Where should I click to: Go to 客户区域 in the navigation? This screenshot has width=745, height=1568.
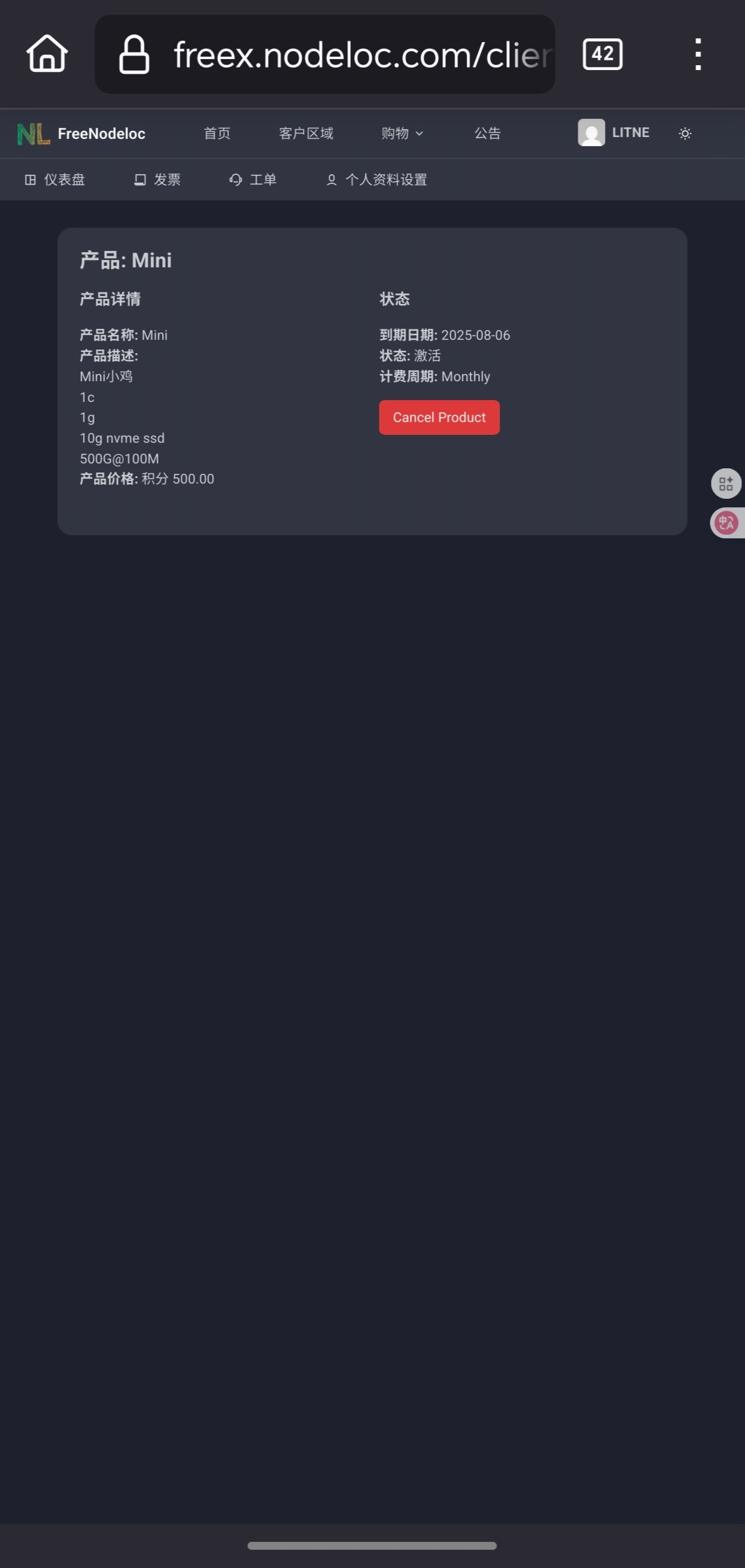click(x=306, y=133)
